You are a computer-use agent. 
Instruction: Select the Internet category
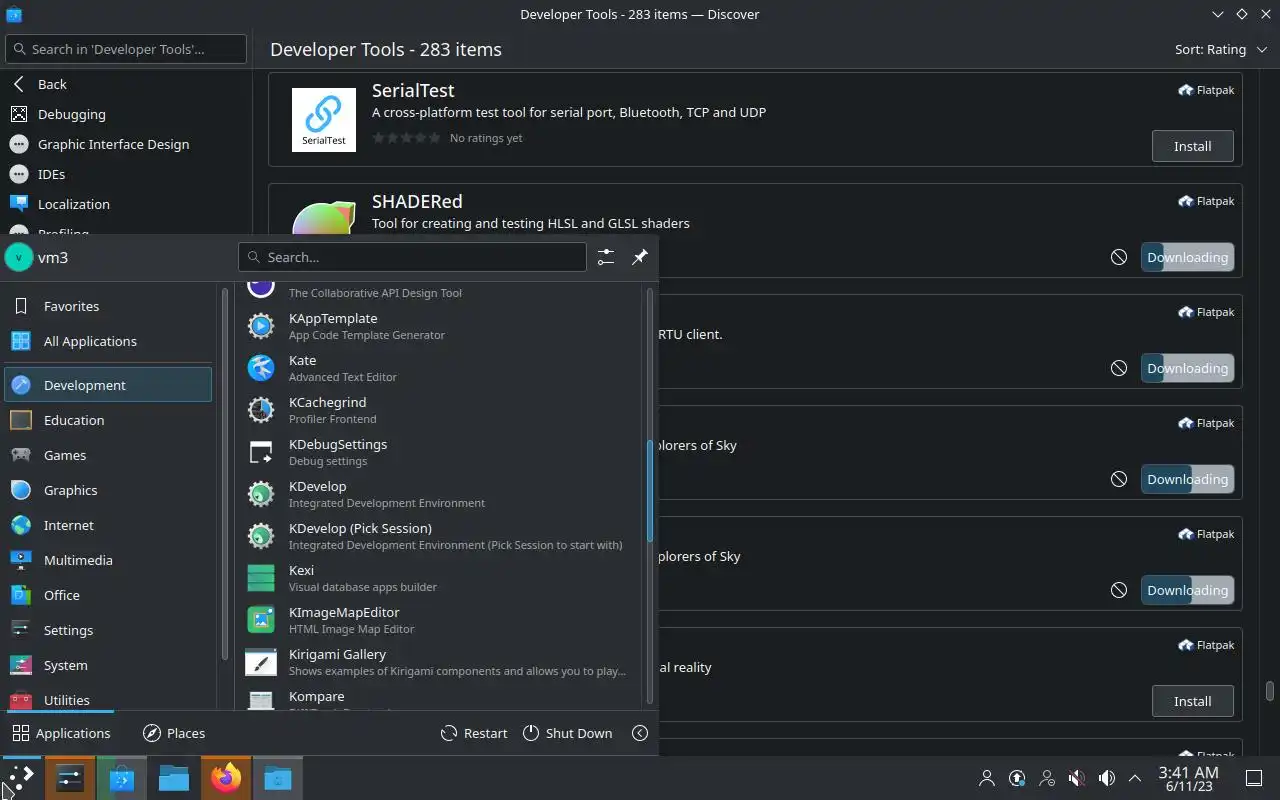tap(108, 525)
